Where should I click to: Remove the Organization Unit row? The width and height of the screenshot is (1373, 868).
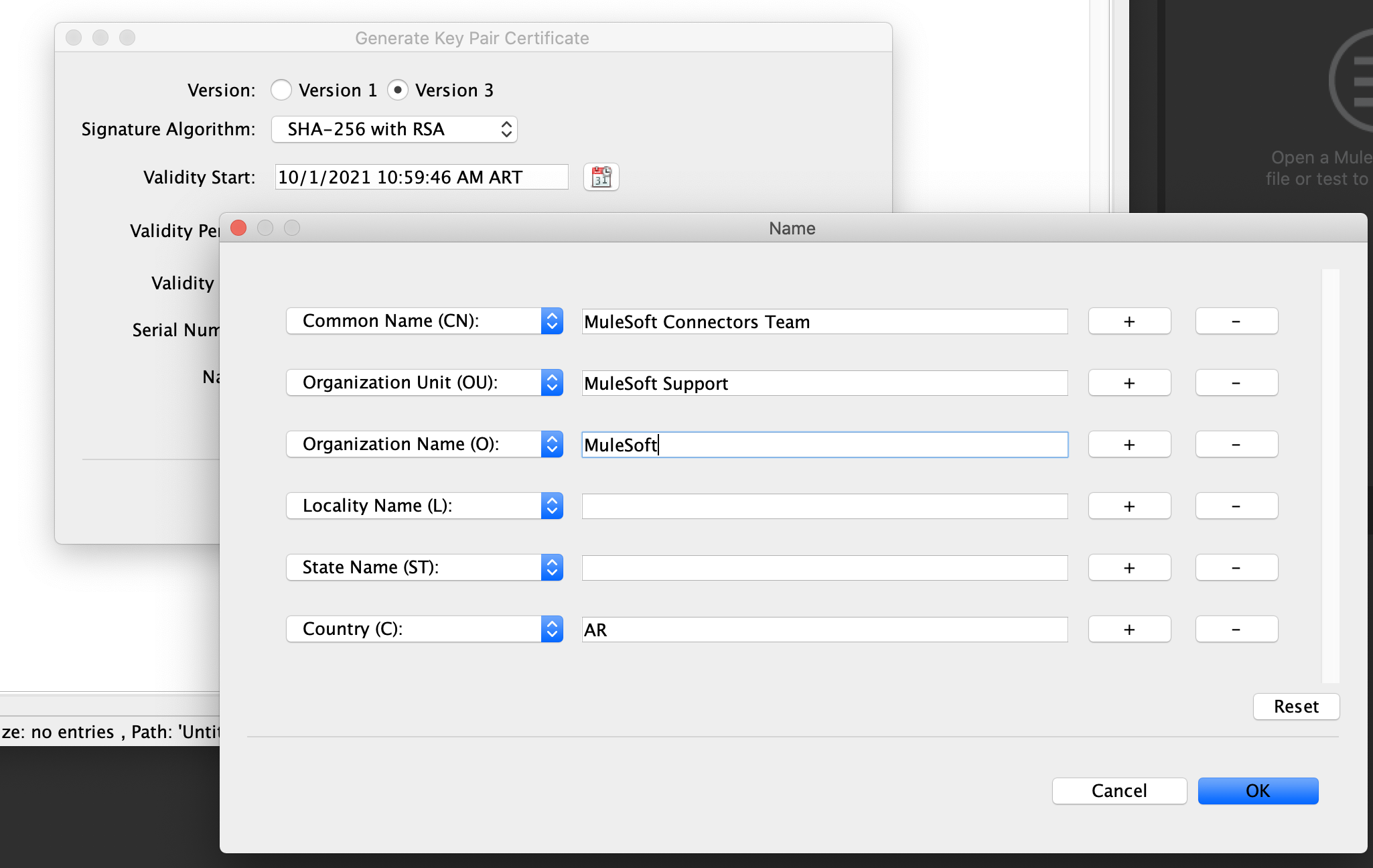pyautogui.click(x=1236, y=383)
